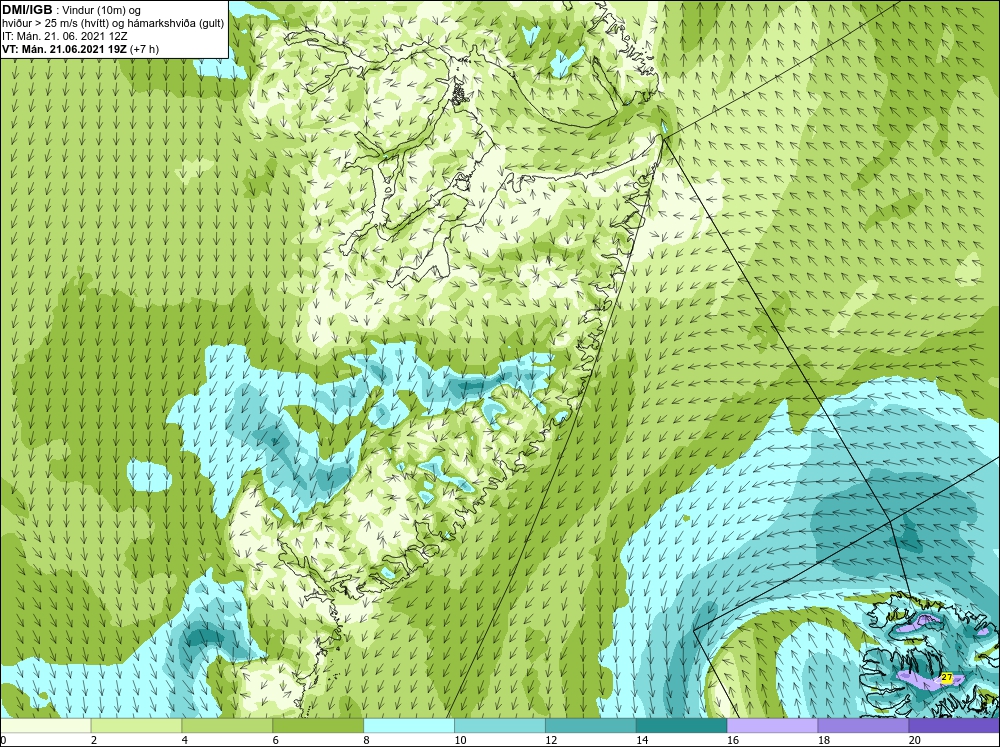Viewport: 1000px width, 747px height.
Task: Click the 0–2 m/s color swatch
Action: click(x=45, y=725)
